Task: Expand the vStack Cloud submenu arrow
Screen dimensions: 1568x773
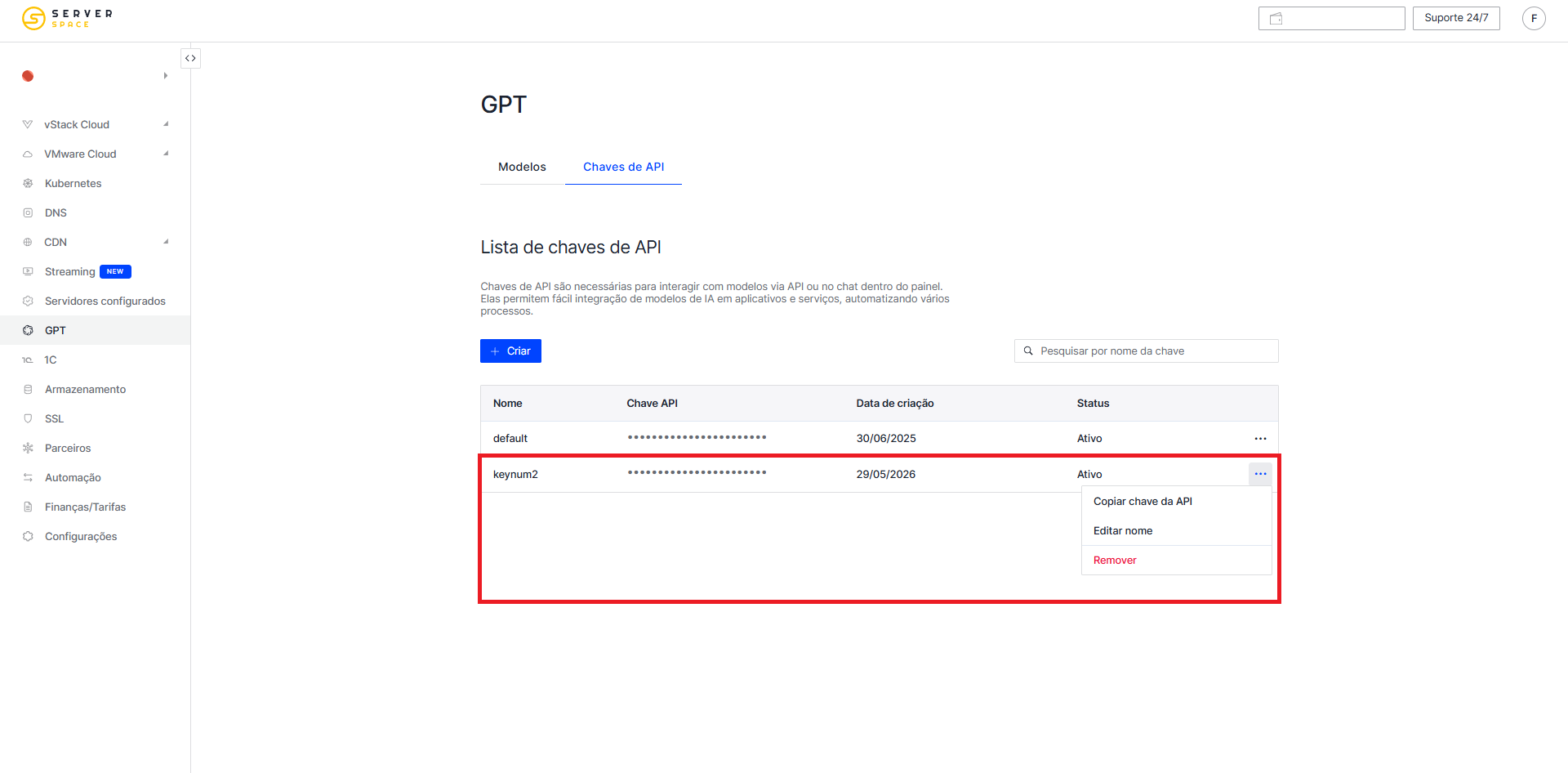Action: [166, 124]
